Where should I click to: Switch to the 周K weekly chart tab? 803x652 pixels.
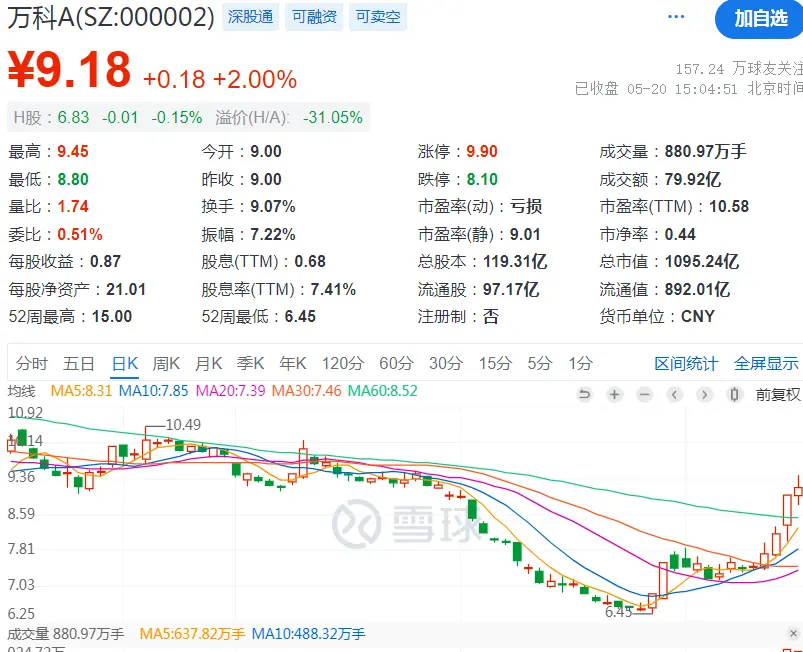166,363
